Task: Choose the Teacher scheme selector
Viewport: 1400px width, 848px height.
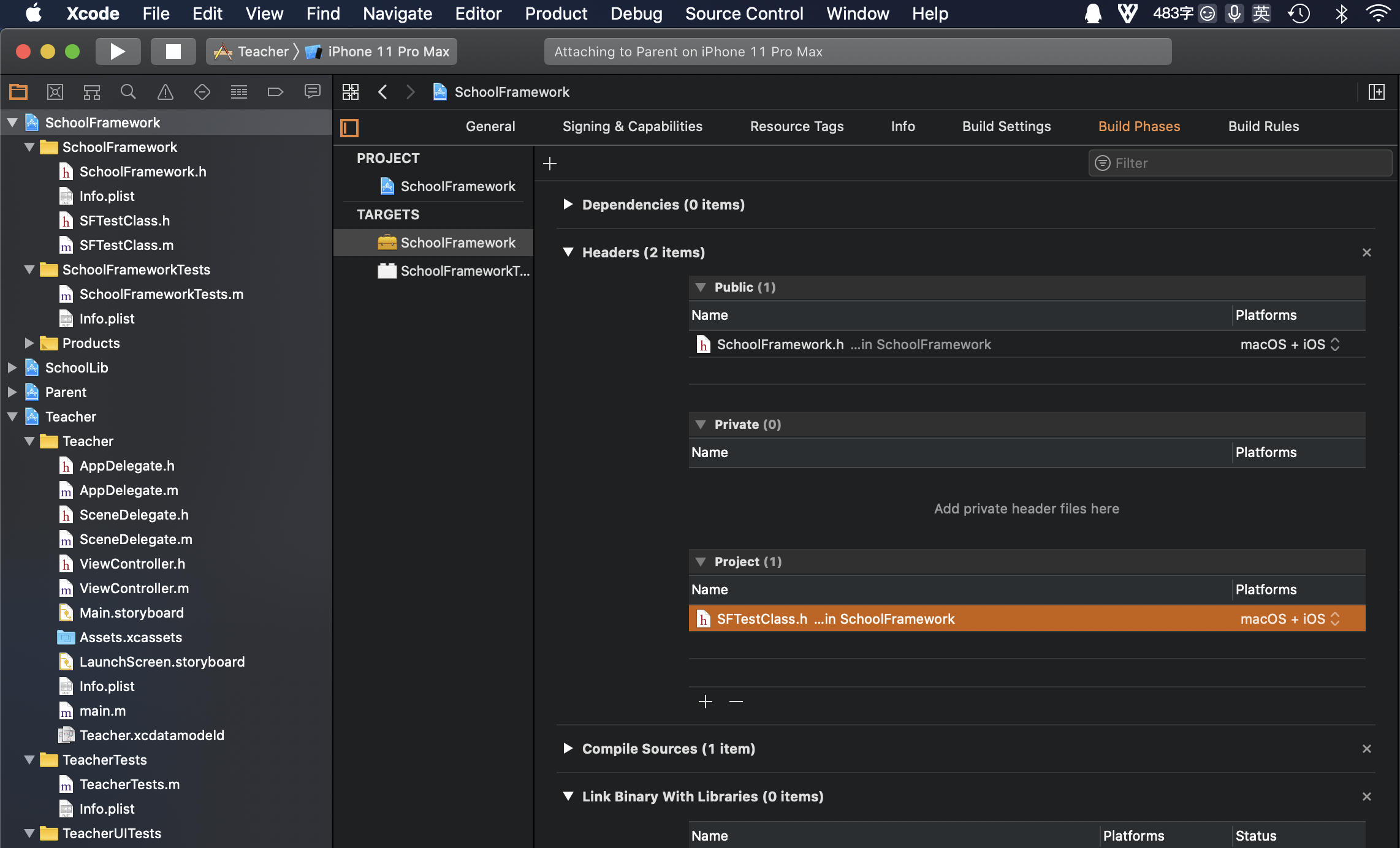Action: (251, 51)
